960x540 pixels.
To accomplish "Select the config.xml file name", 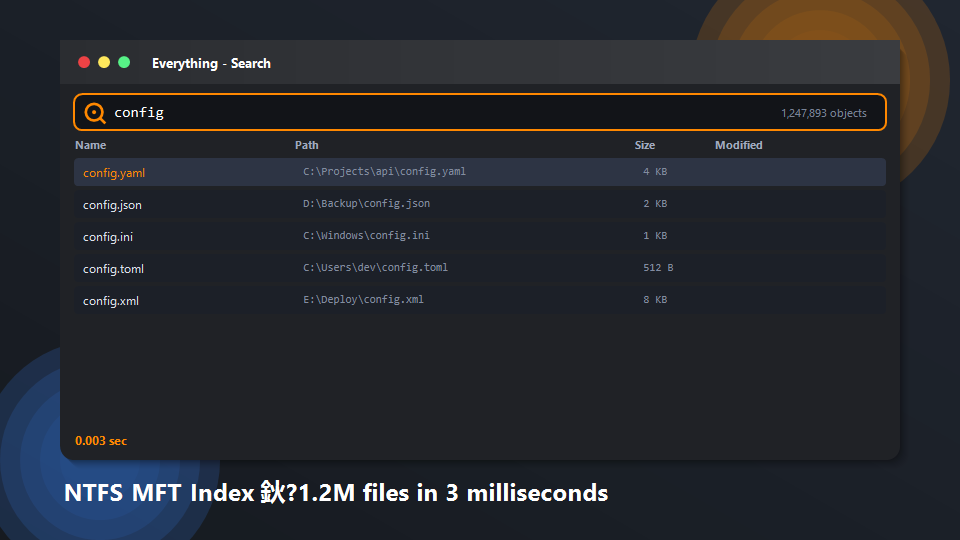I will point(111,301).
